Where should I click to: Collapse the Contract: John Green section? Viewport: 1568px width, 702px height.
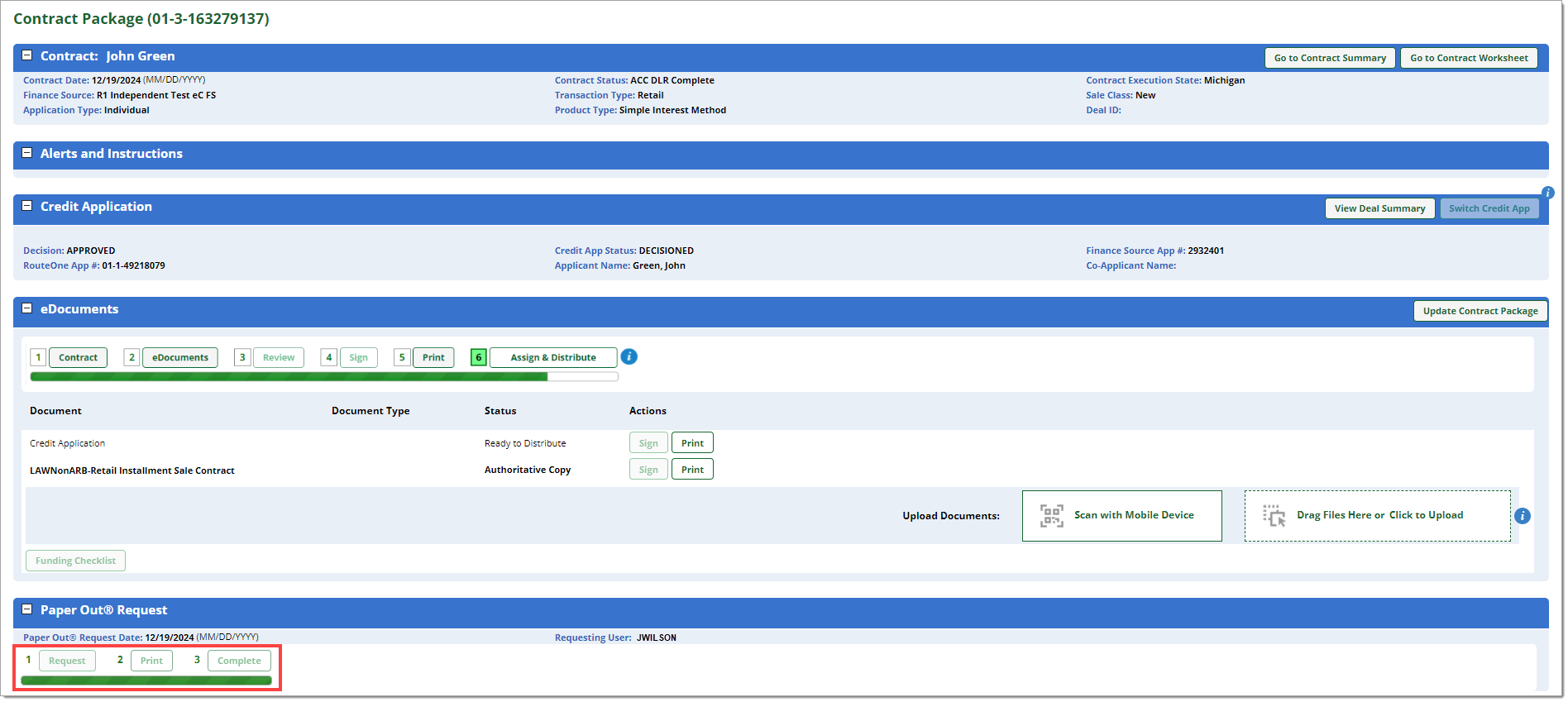point(26,55)
